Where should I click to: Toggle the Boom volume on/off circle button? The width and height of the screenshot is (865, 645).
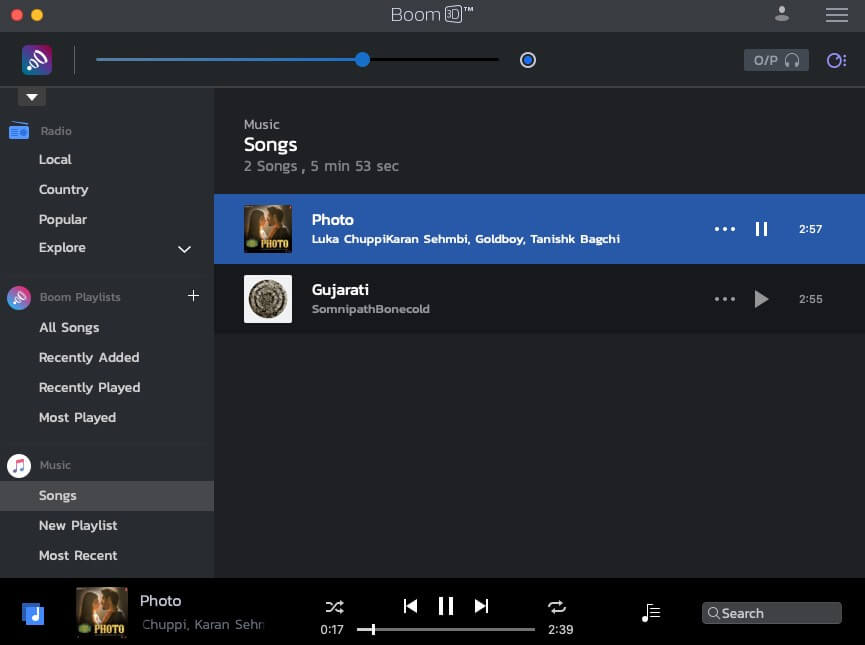[527, 60]
